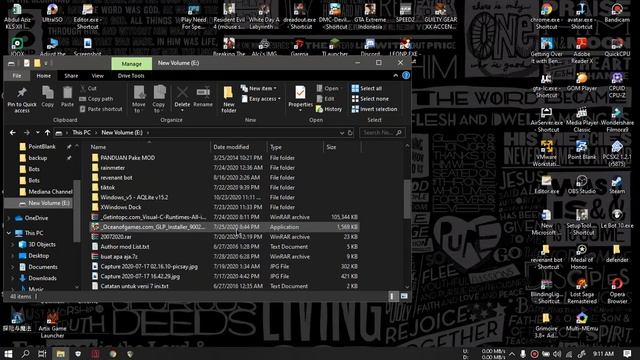Screen dimensions: 640x360
Task: Click Paste shortcut command
Action: point(101,109)
